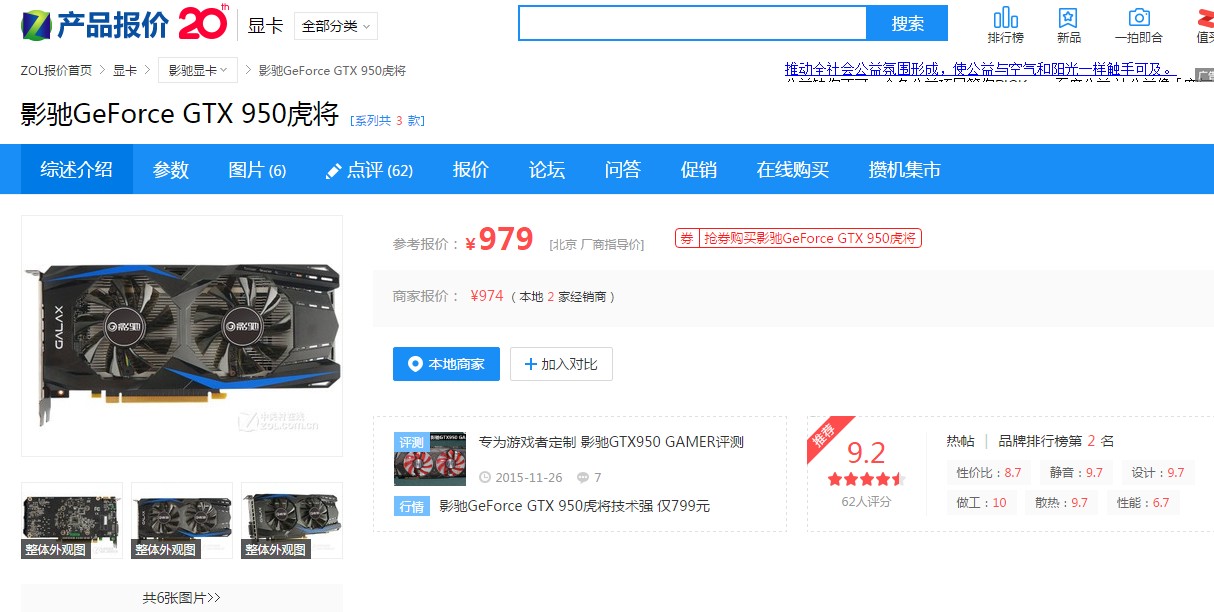Click the 系列共 3 款 link
This screenshot has width=1214, height=612.
coord(387,120)
